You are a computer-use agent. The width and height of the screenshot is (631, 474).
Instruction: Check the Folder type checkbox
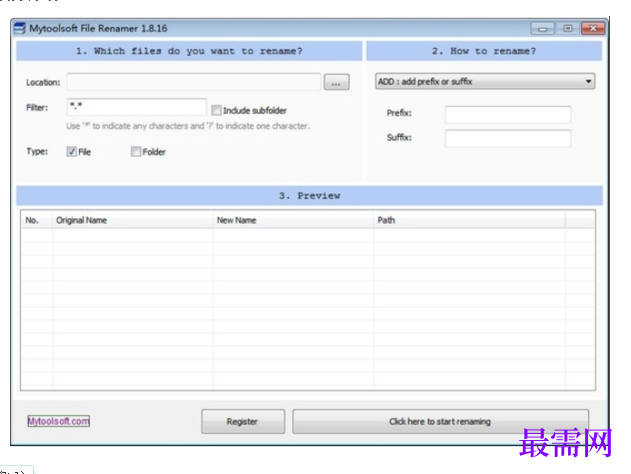click(136, 152)
